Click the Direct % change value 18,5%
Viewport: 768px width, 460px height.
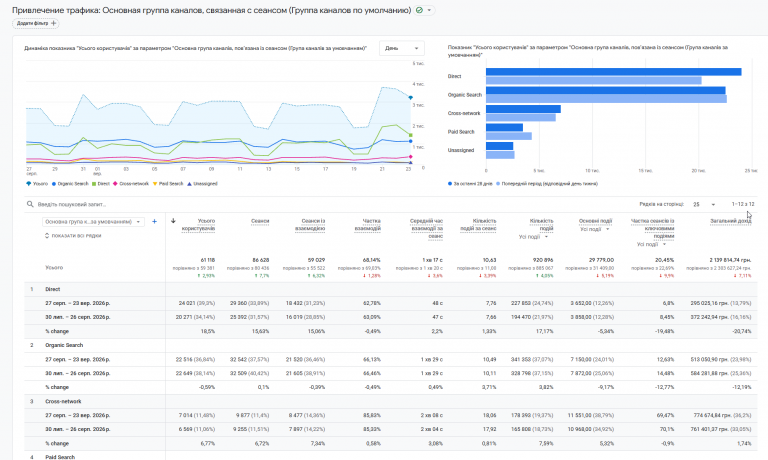tap(208, 331)
